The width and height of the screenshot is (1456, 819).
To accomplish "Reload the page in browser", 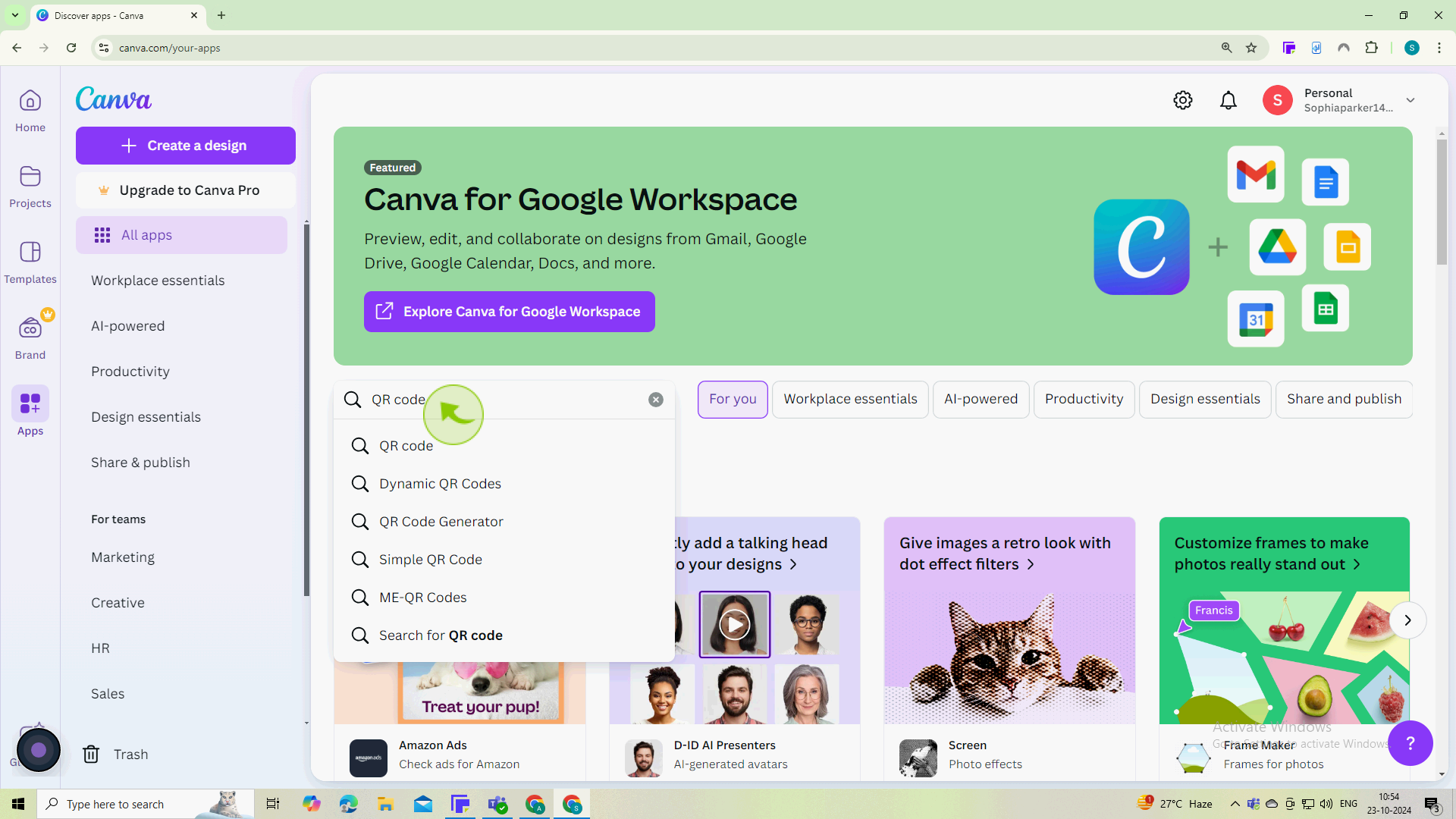I will [x=71, y=48].
